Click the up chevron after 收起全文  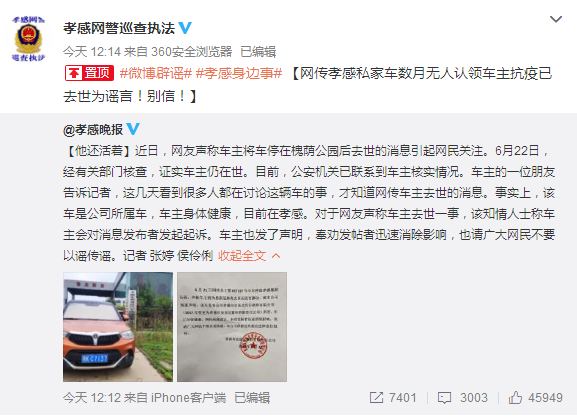pos(276,255)
